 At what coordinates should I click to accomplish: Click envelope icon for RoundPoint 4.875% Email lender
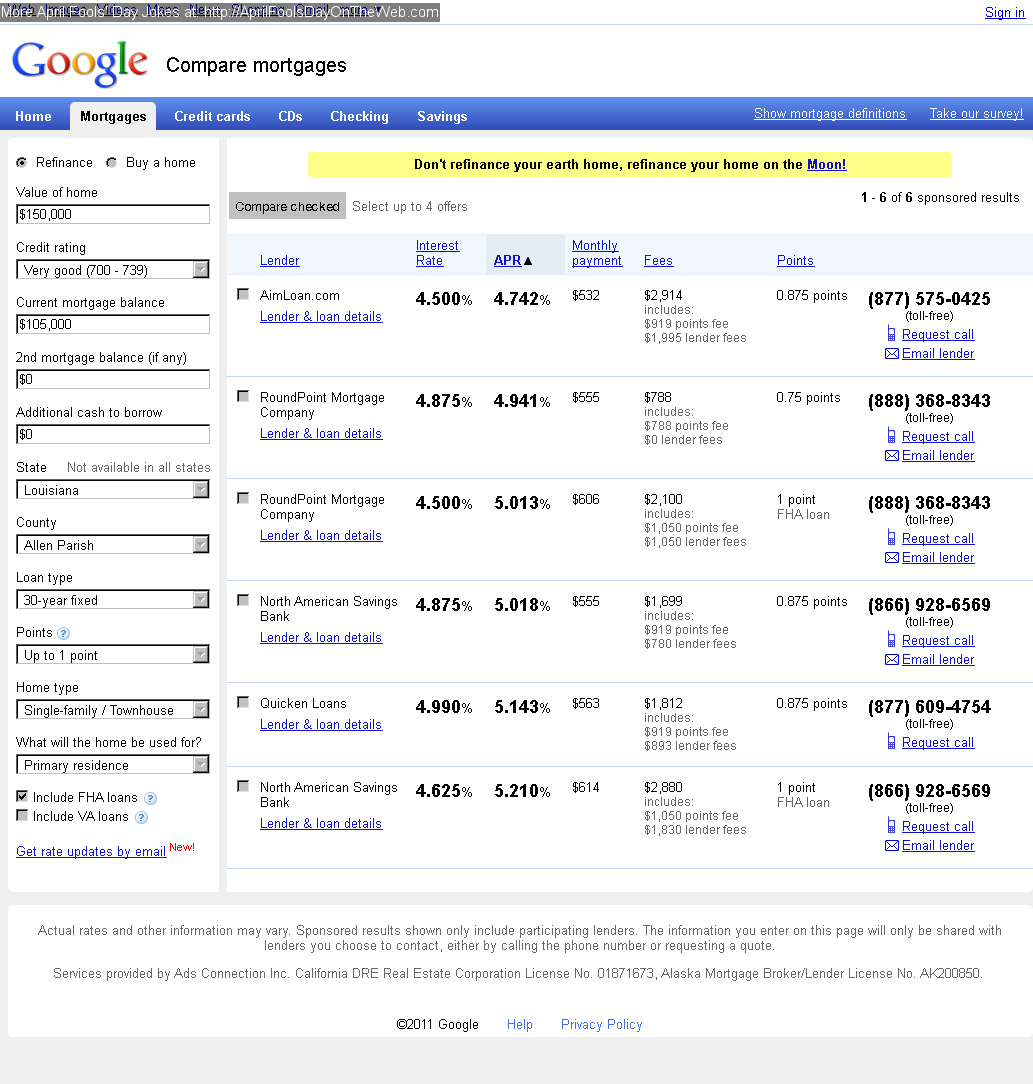892,456
